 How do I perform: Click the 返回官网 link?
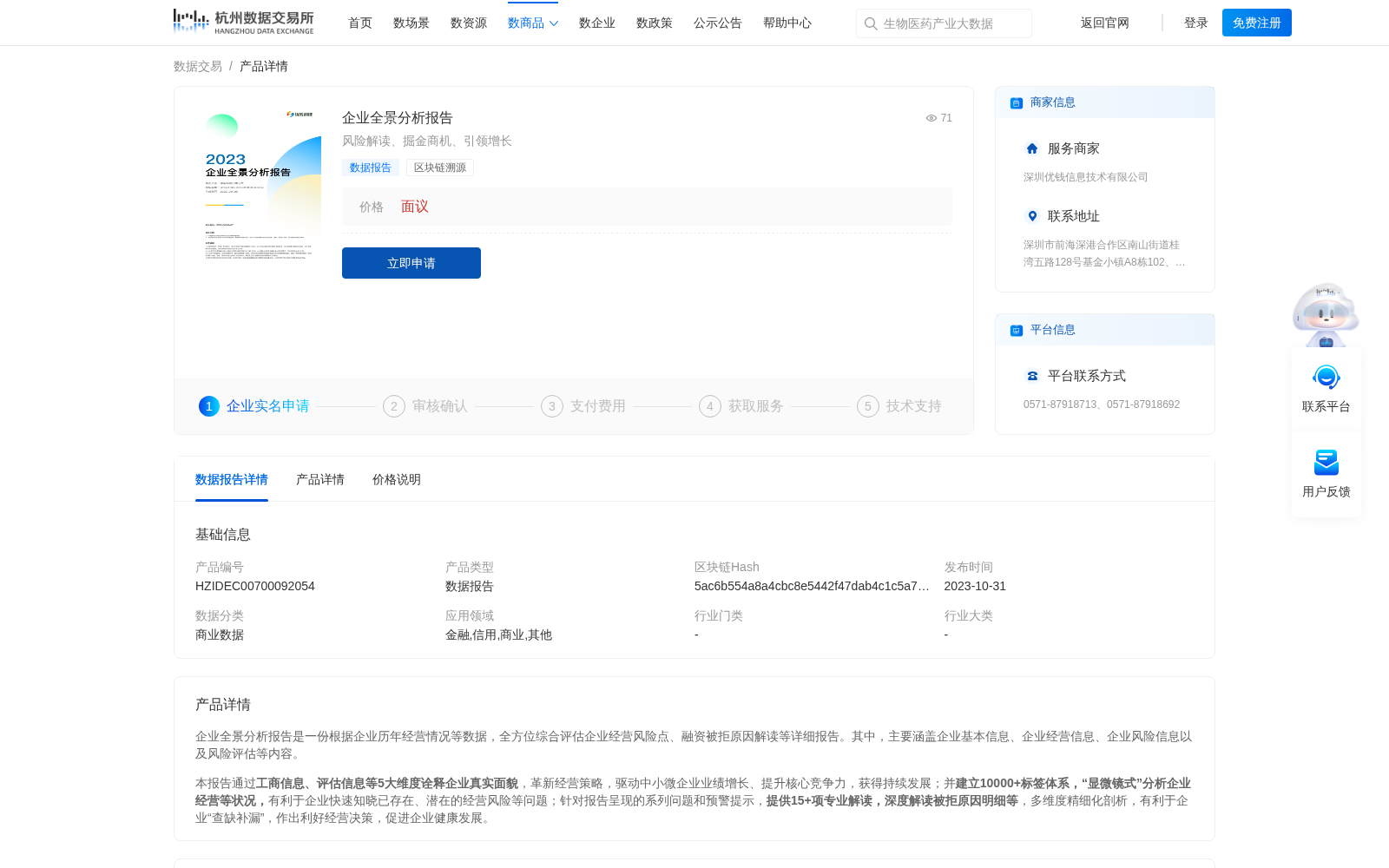pyautogui.click(x=1105, y=23)
